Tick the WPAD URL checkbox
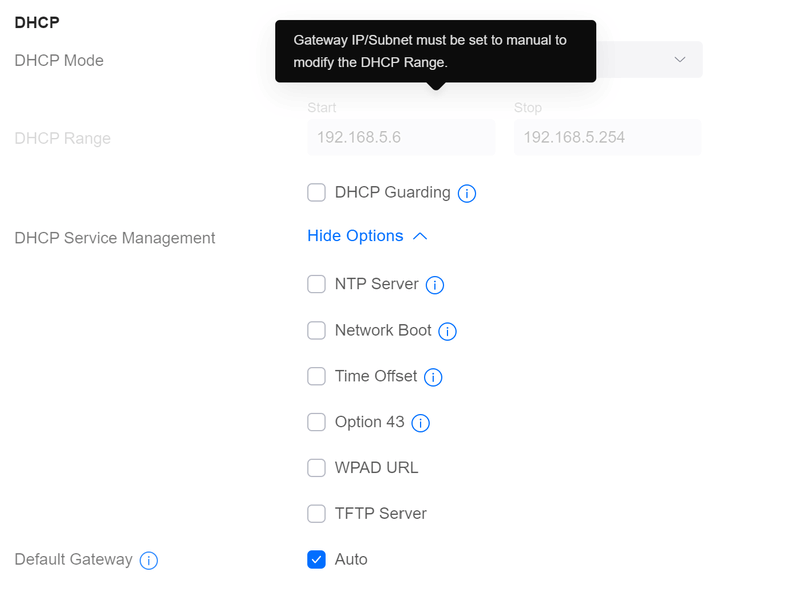The image size is (800, 591). pyautogui.click(x=317, y=467)
